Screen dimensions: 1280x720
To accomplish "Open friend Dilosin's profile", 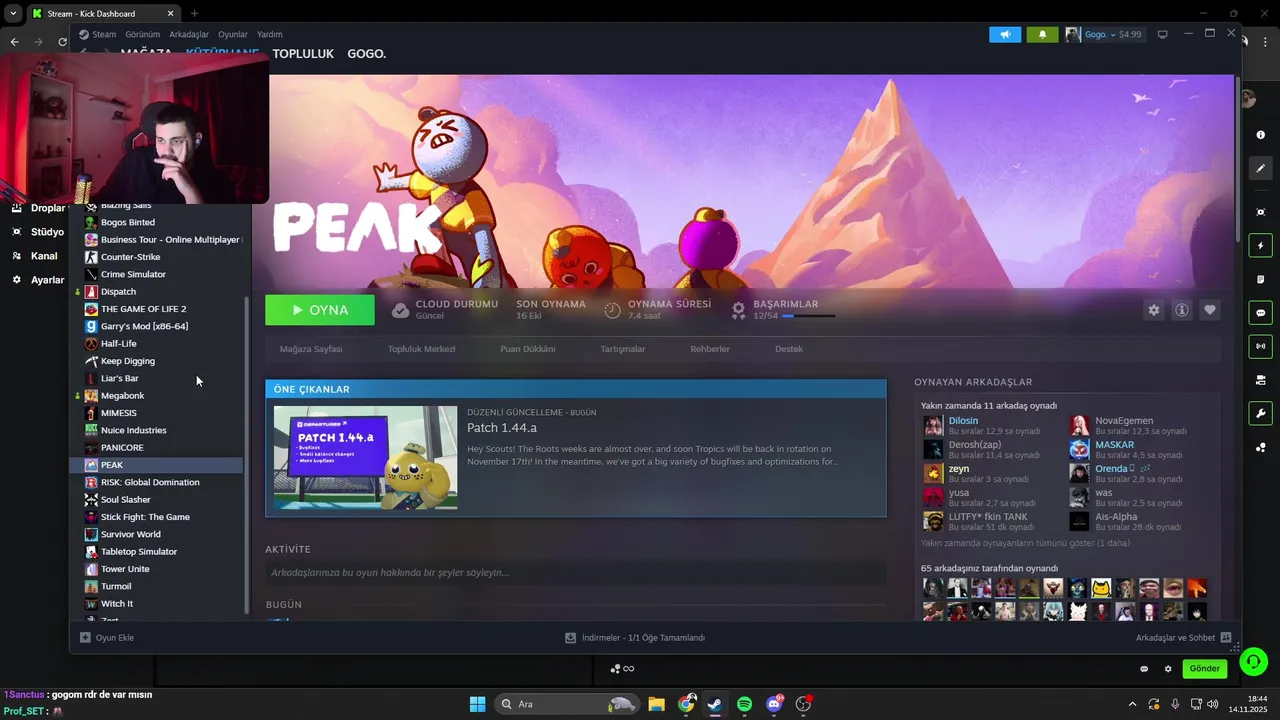I will coord(963,421).
